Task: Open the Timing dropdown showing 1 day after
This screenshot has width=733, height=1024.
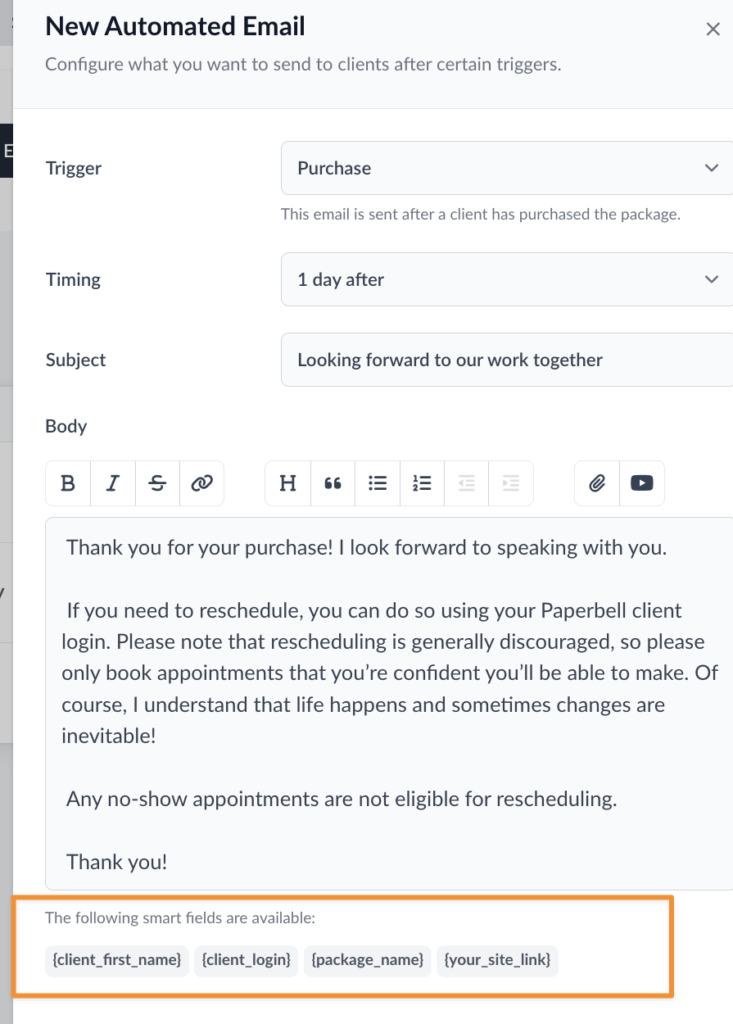Action: 507,280
